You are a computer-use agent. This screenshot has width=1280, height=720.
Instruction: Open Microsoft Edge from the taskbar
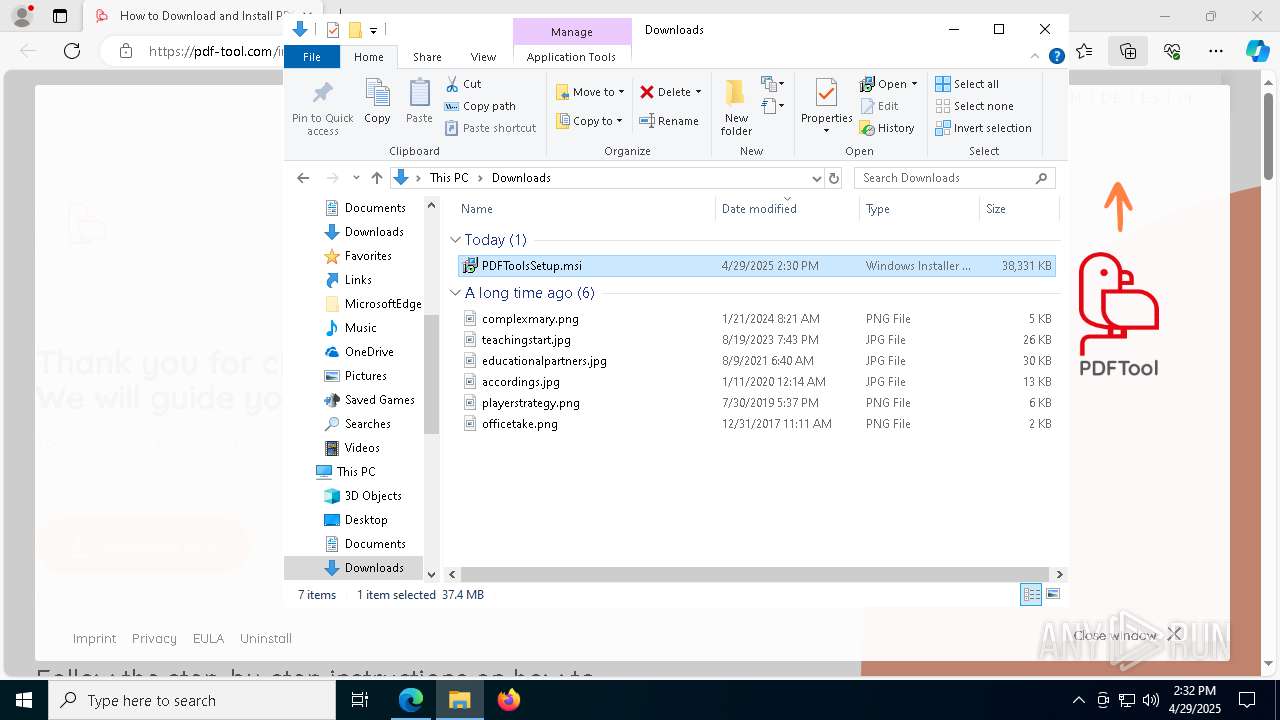(411, 700)
